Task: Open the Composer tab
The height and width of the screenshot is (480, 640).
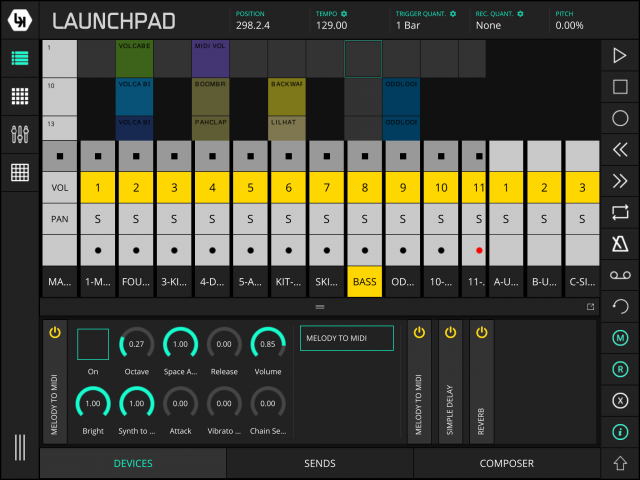Action: pyautogui.click(x=506, y=463)
